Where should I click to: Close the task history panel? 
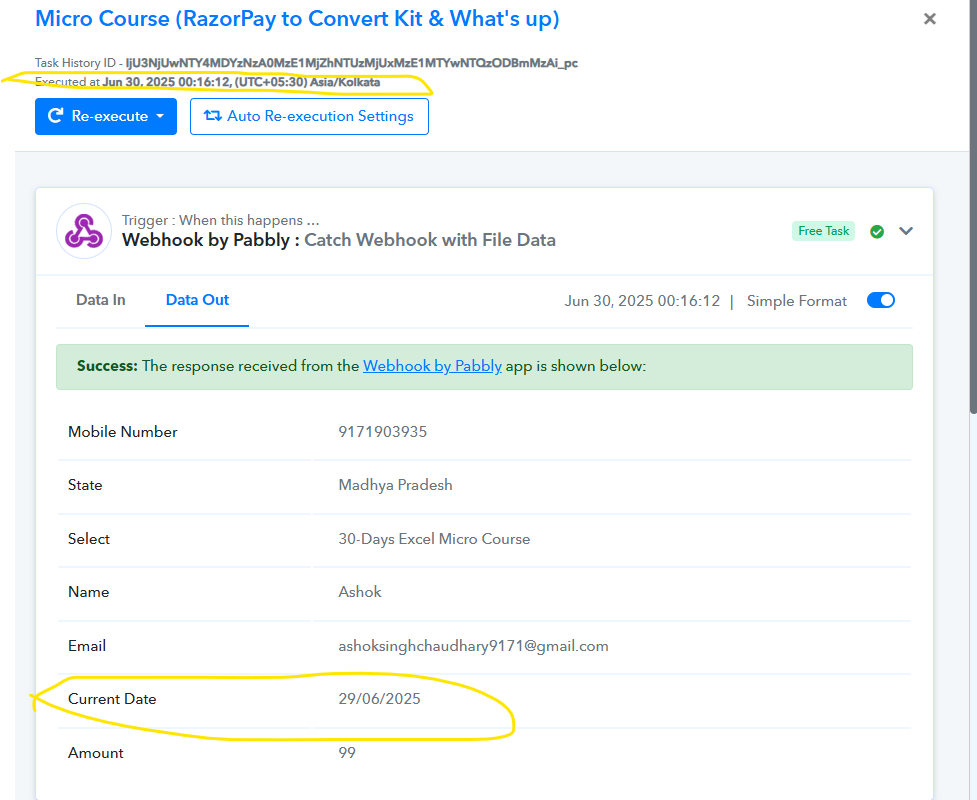[929, 19]
